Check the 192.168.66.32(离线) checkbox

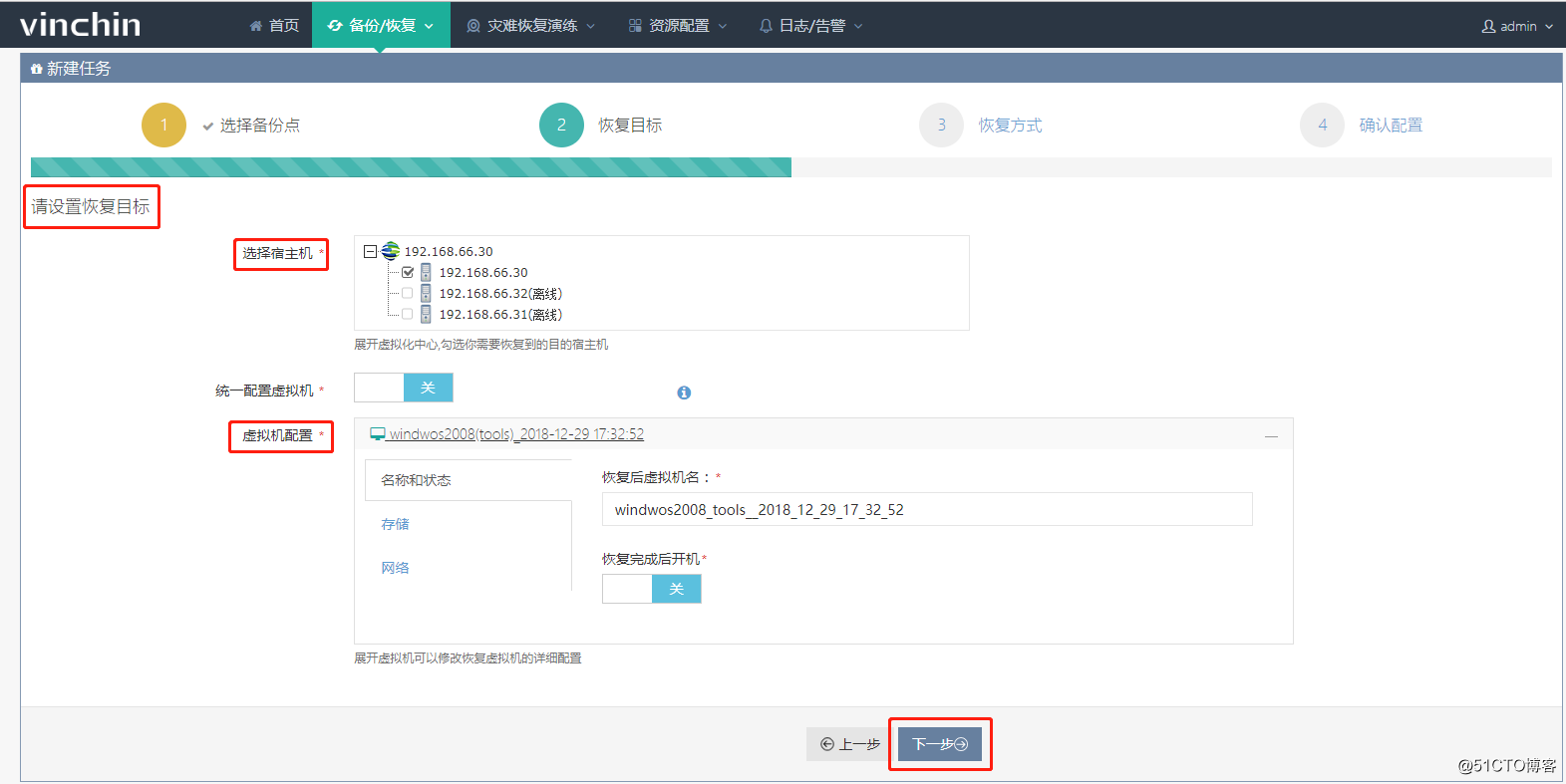pyautogui.click(x=407, y=293)
